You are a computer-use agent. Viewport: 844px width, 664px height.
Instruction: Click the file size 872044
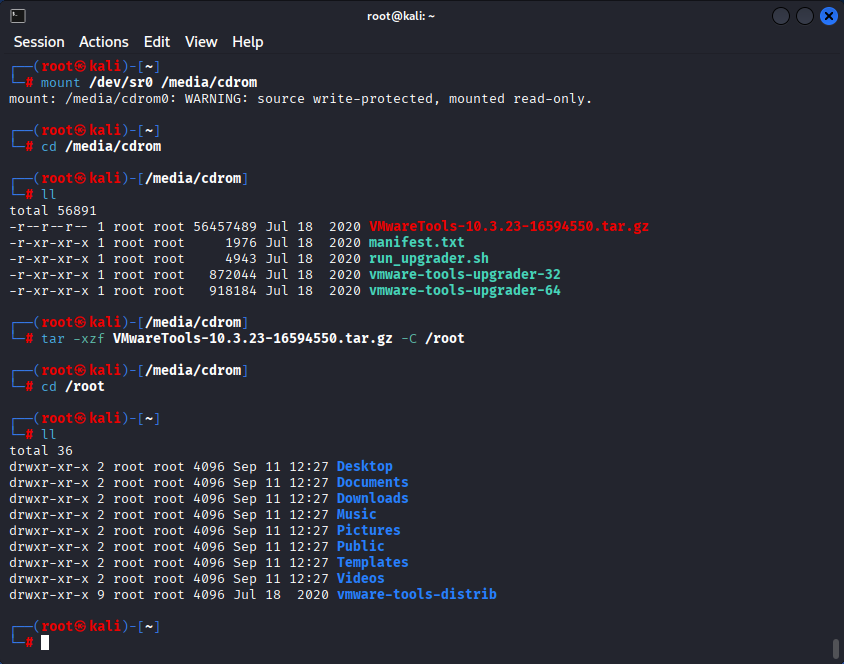(233, 275)
